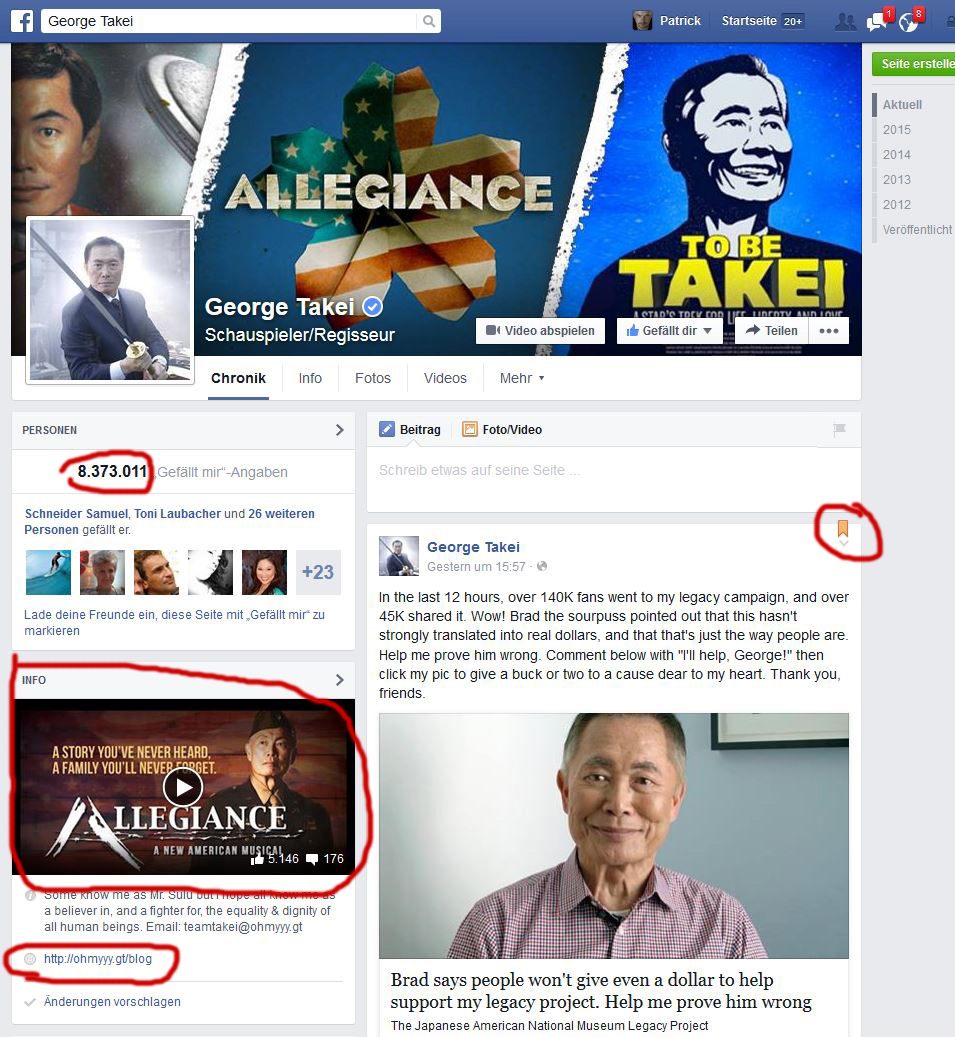The width and height of the screenshot is (955, 1037).
Task: Click the black-and-white portrait friend thumbnail
Action: click(210, 572)
